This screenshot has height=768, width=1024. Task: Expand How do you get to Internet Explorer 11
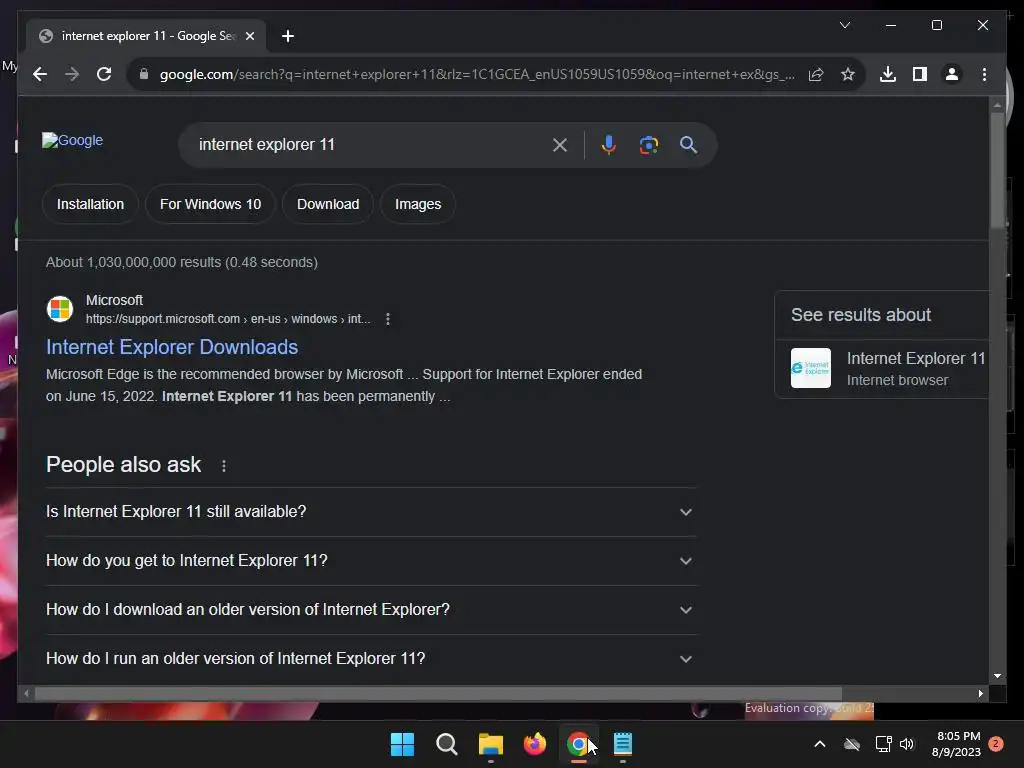[371, 561]
